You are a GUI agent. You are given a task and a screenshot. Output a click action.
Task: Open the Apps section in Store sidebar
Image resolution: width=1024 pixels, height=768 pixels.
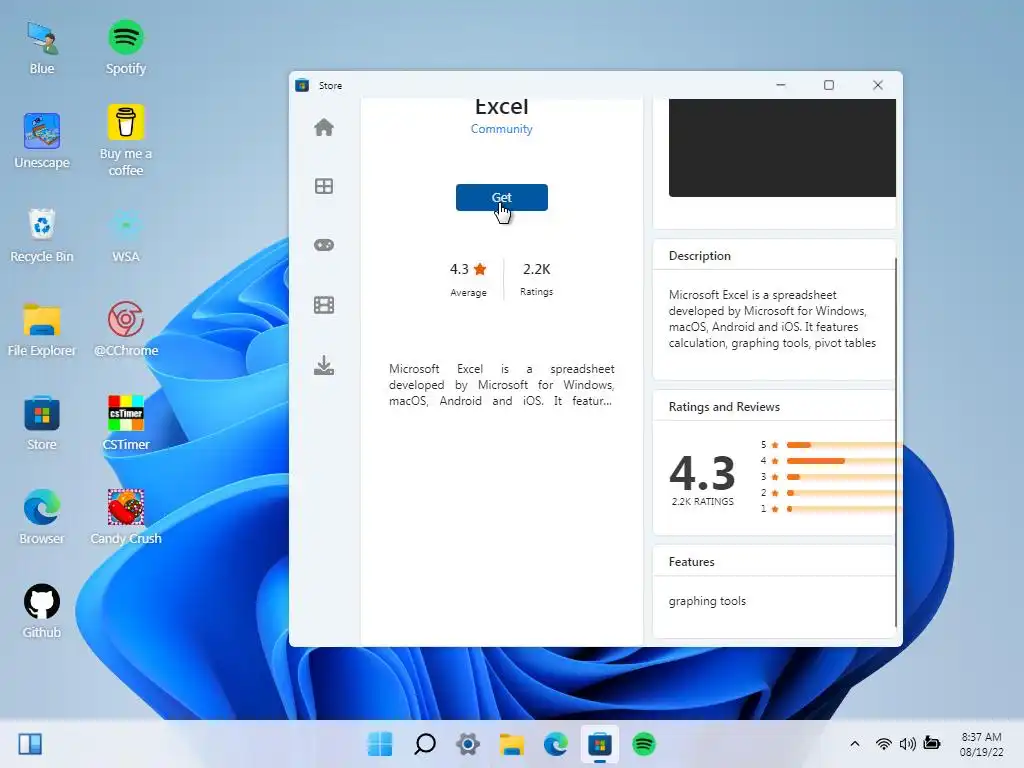pyautogui.click(x=324, y=186)
